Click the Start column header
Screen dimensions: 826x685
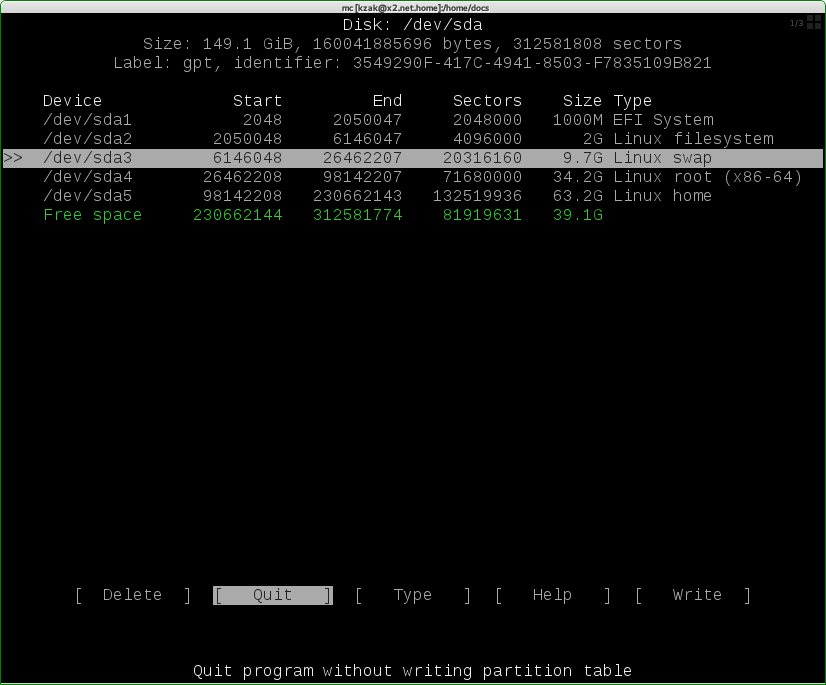[x=258, y=101]
